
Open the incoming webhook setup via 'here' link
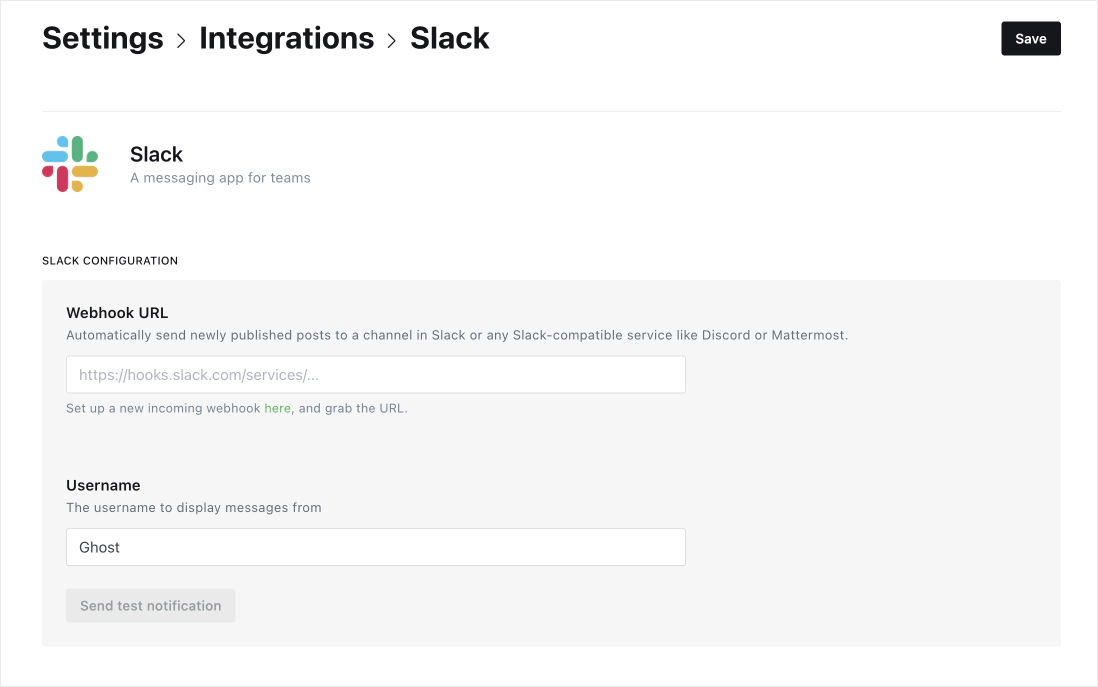pos(277,408)
